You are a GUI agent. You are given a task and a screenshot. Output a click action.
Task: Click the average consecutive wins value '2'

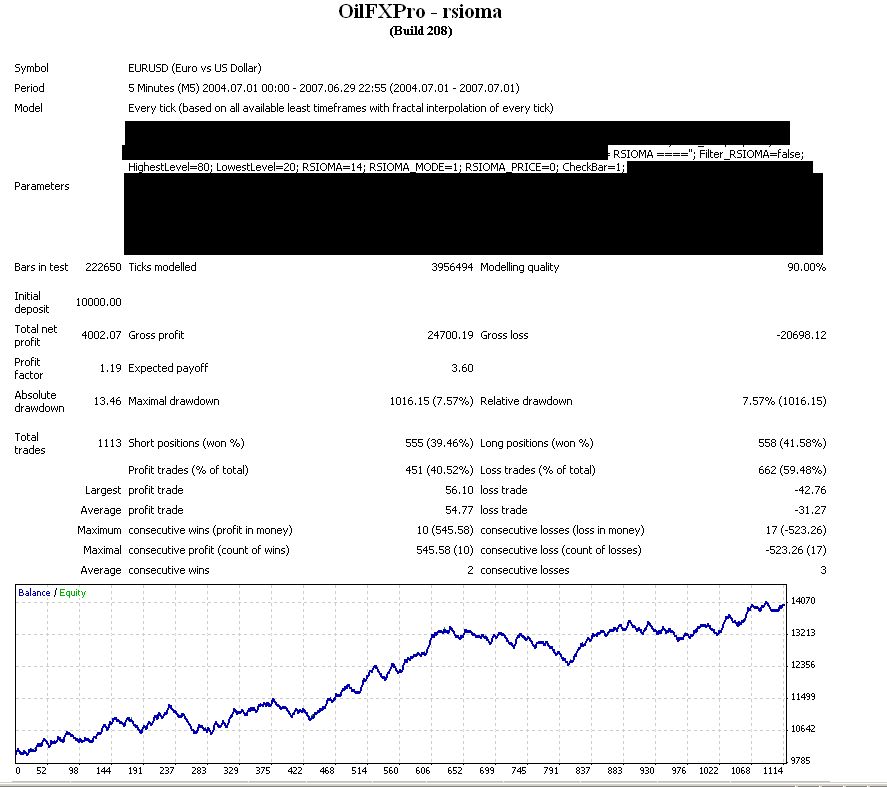click(470, 570)
